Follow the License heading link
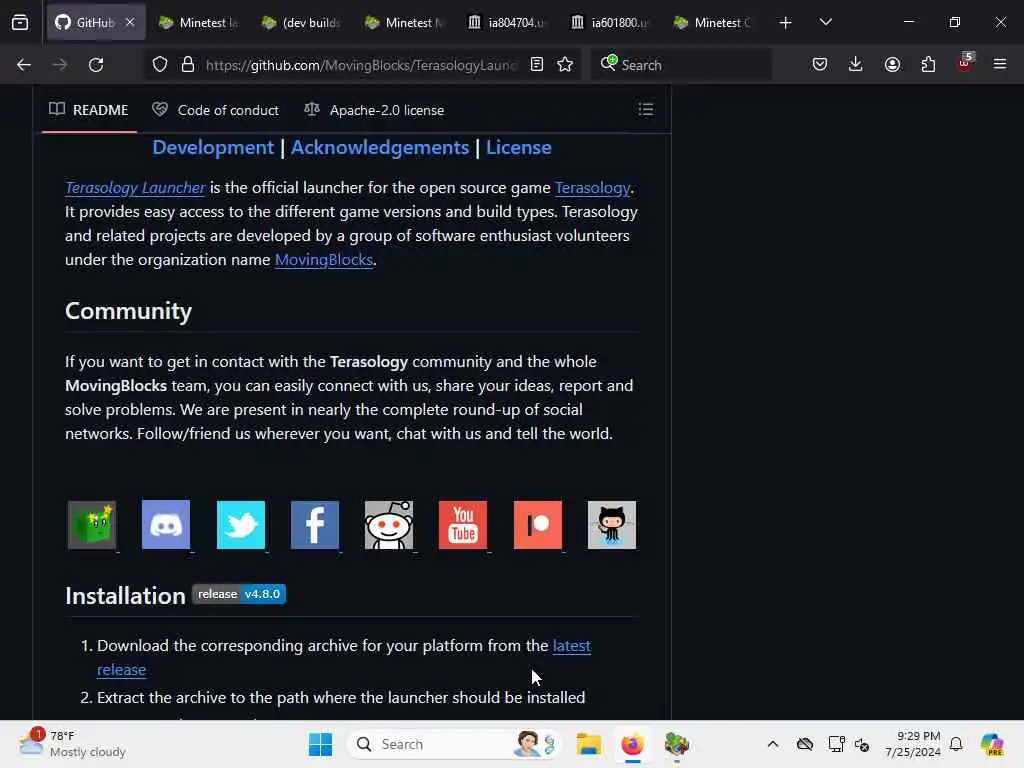Screen dimensions: 1024x768 519,148
